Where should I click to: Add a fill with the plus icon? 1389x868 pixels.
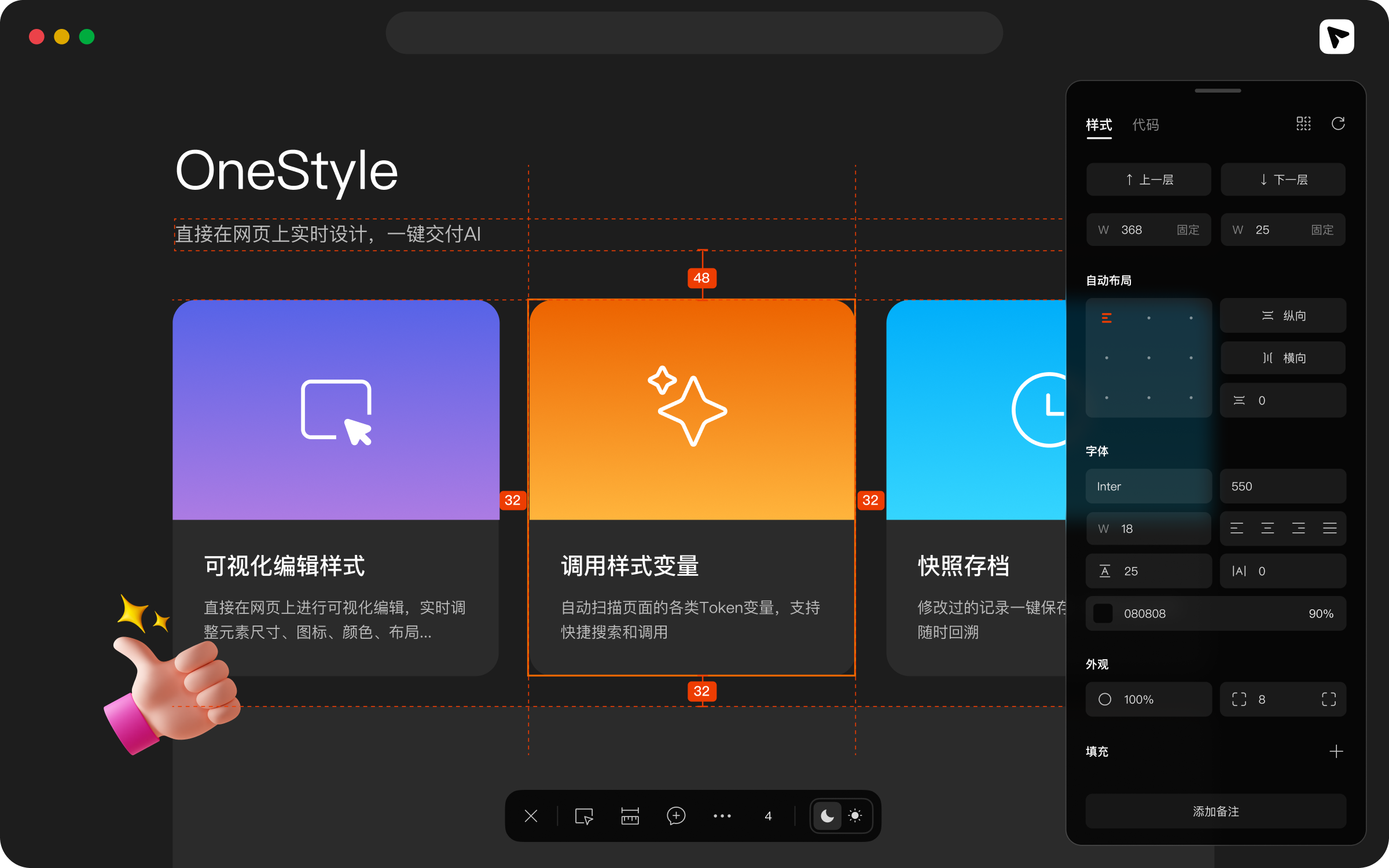click(1336, 751)
